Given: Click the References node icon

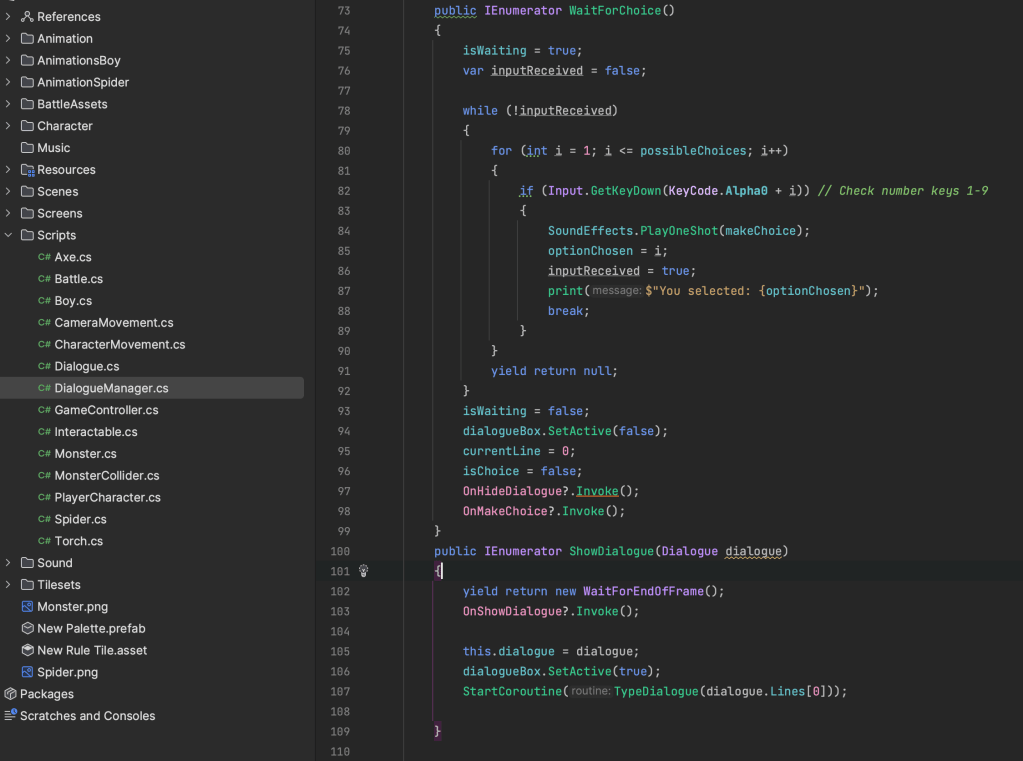Looking at the screenshot, I should [28, 17].
